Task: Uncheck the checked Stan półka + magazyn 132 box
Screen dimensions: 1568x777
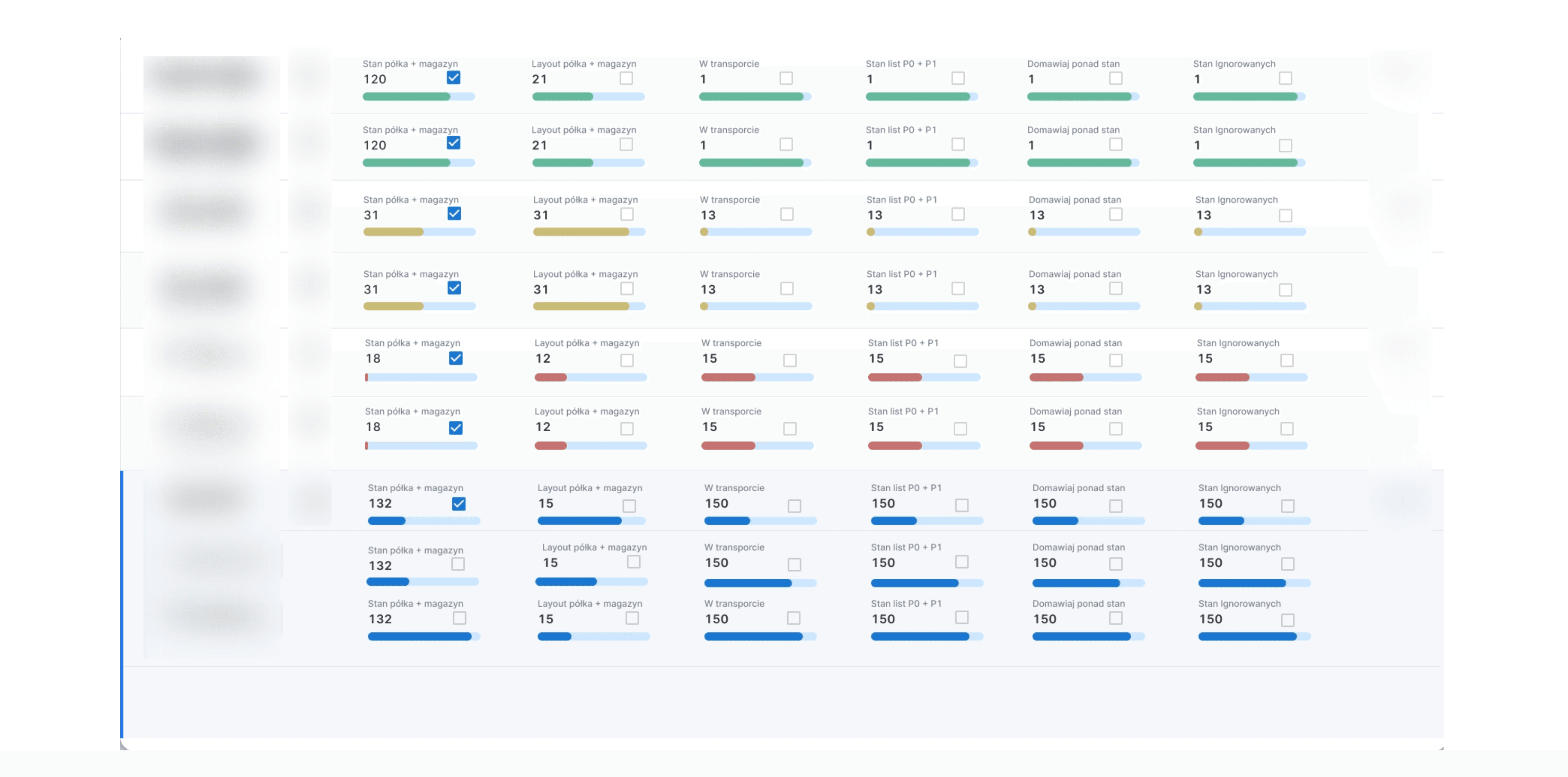Action: [459, 504]
